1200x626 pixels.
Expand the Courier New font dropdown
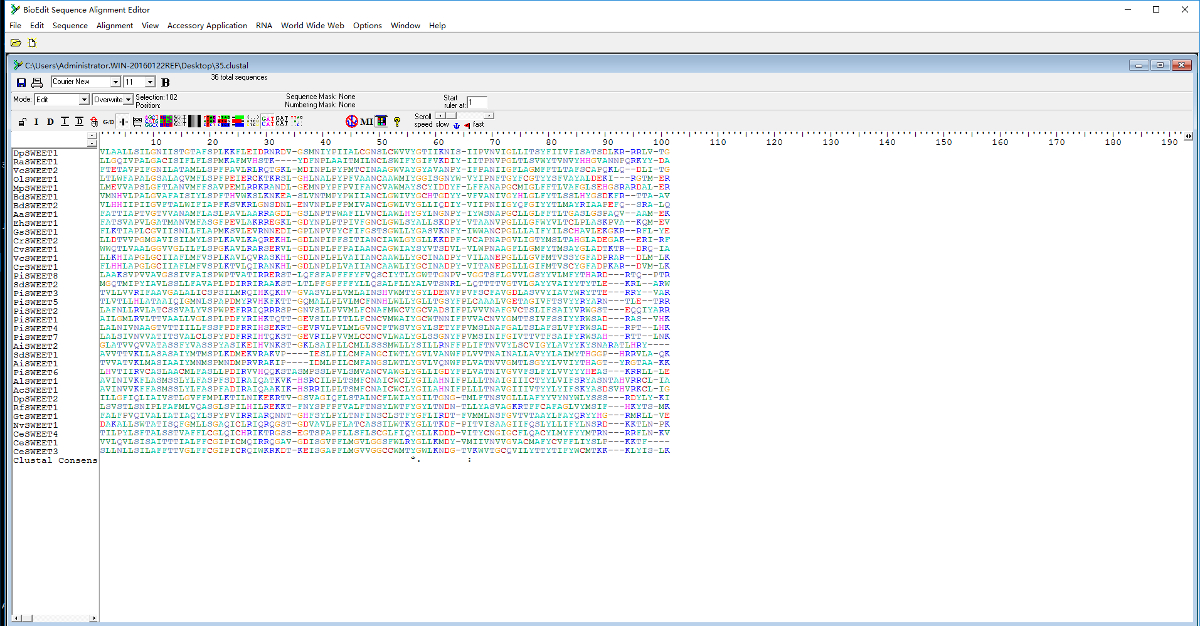[x=114, y=82]
